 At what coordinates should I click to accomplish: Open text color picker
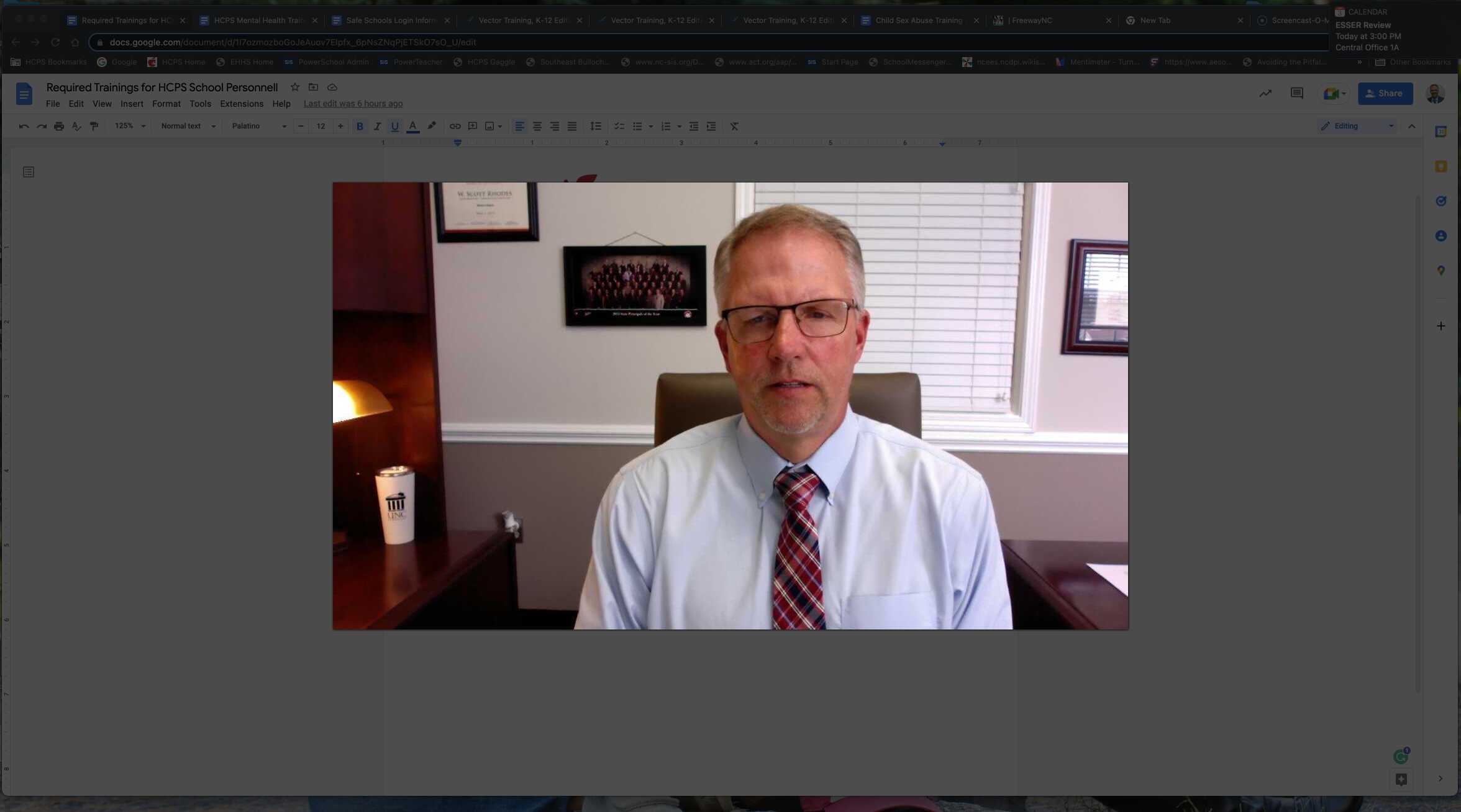(x=412, y=126)
